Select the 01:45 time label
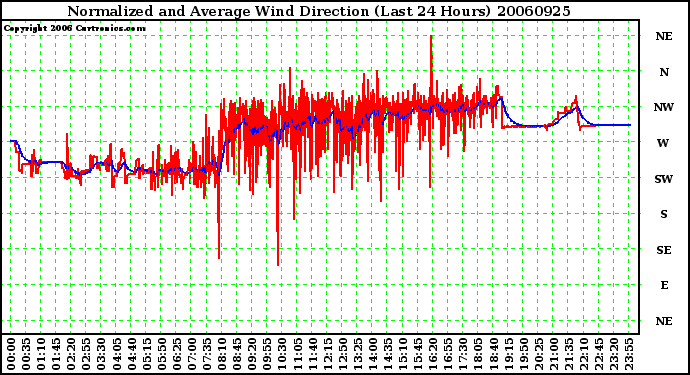The width and height of the screenshot is (690, 375). (x=56, y=354)
